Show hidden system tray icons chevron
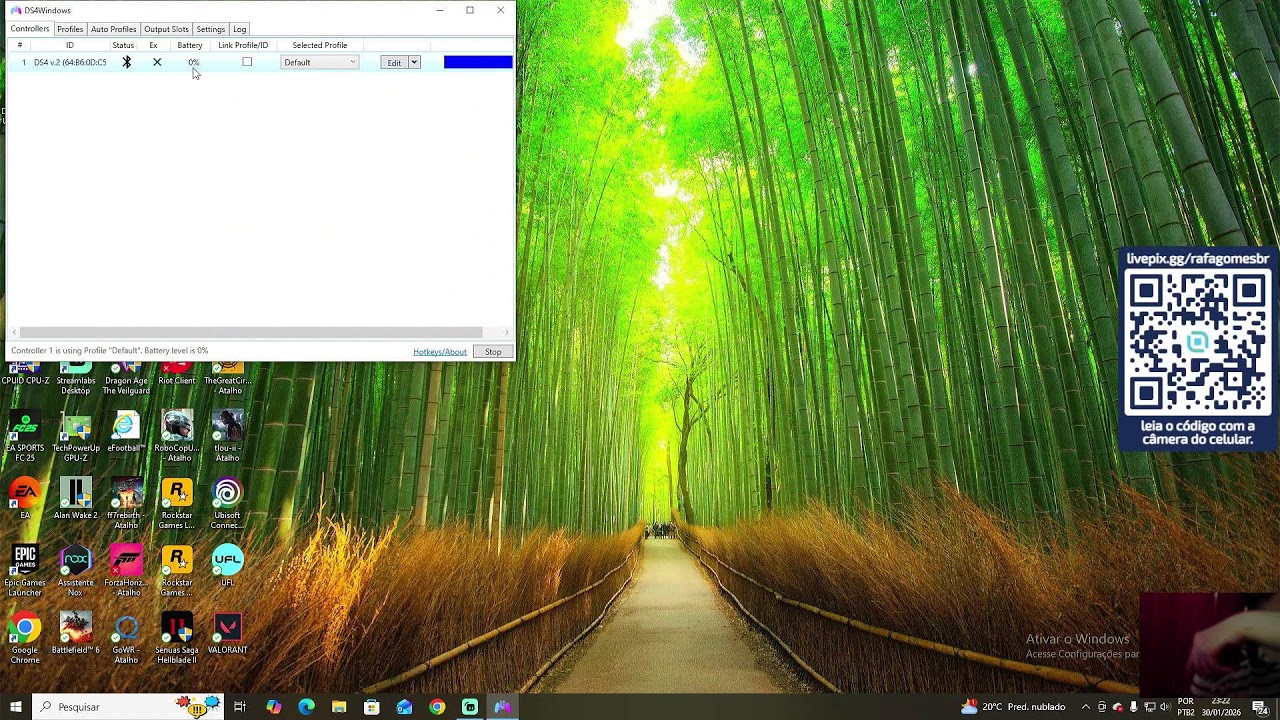The image size is (1280, 720). [1086, 707]
